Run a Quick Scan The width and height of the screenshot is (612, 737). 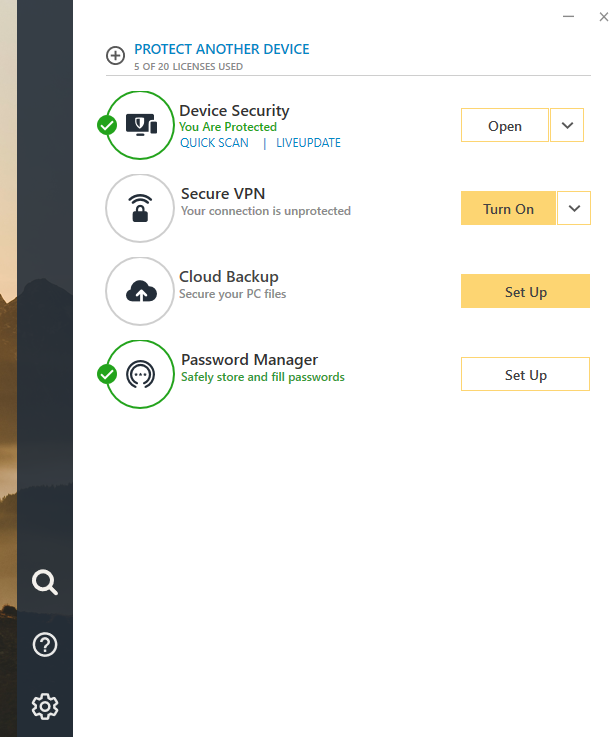pyautogui.click(x=214, y=143)
